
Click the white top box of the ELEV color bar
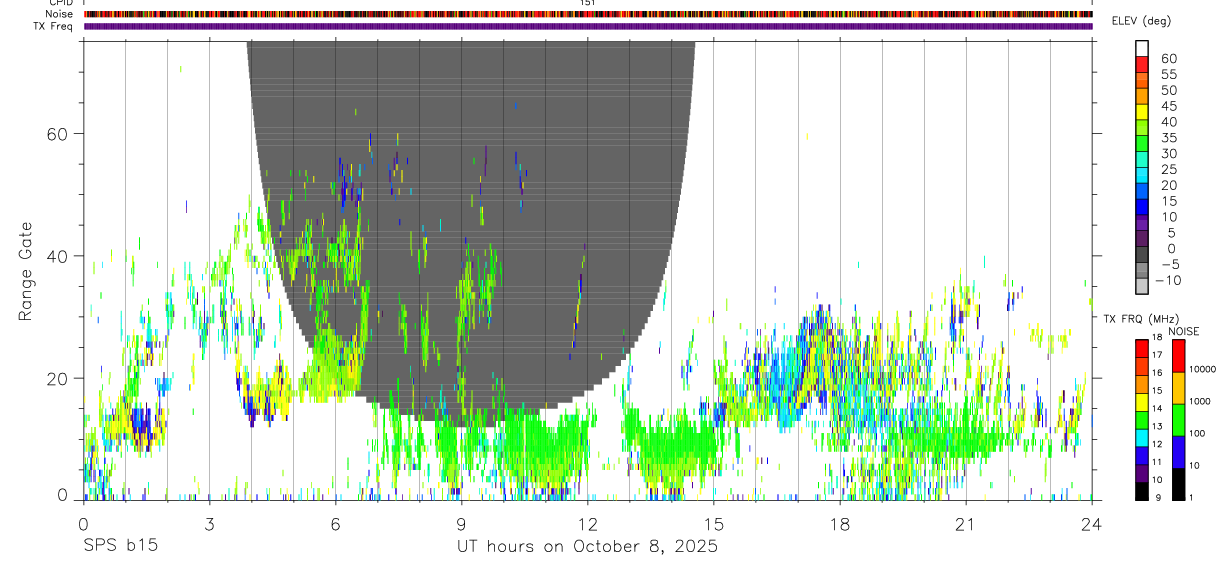[1142, 48]
